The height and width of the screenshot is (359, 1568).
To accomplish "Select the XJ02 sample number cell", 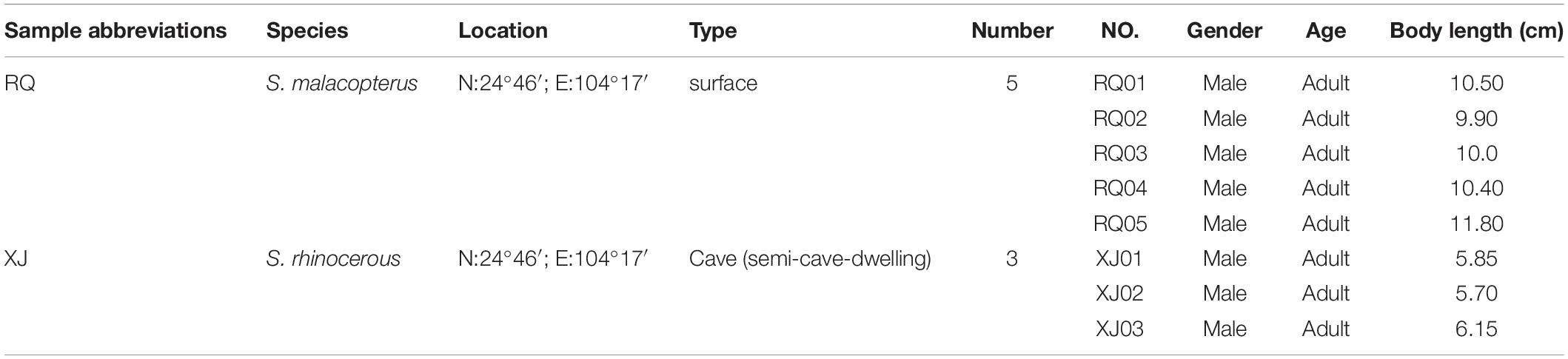I will pyautogui.click(x=1119, y=294).
